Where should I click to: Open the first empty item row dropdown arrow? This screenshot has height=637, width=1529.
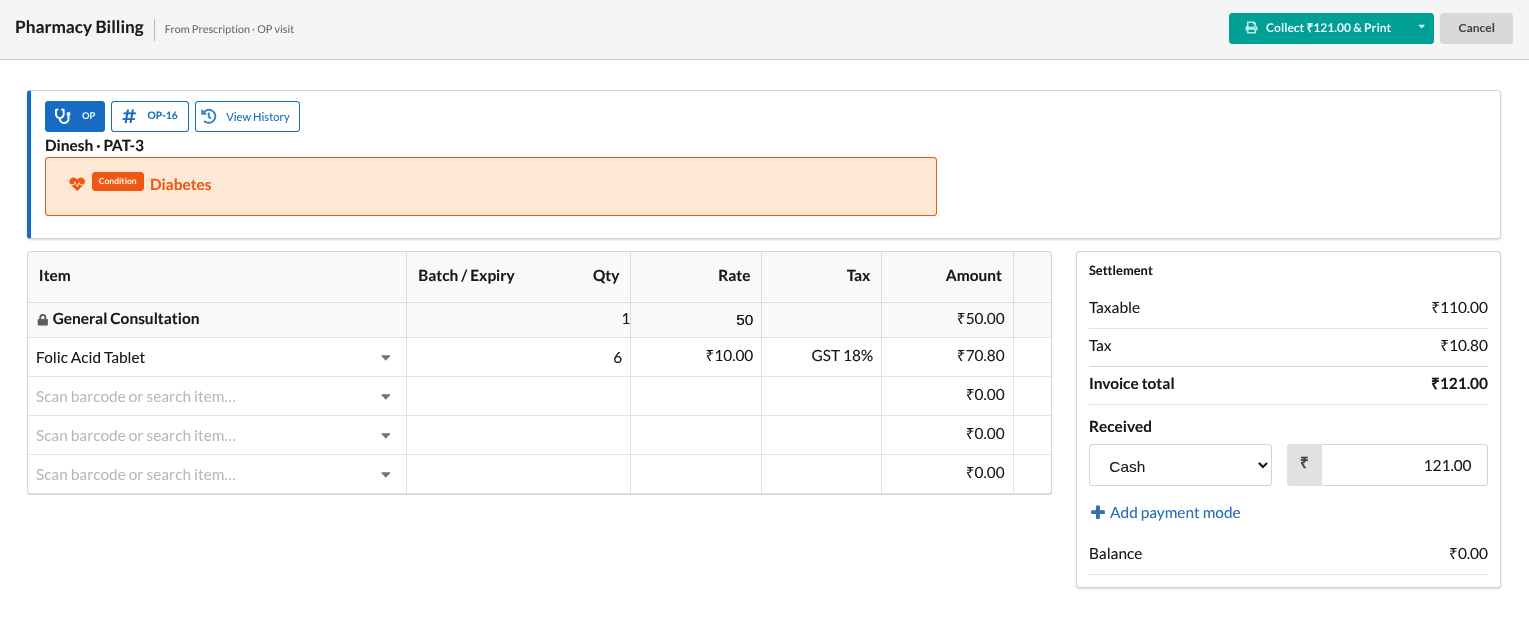click(x=386, y=397)
